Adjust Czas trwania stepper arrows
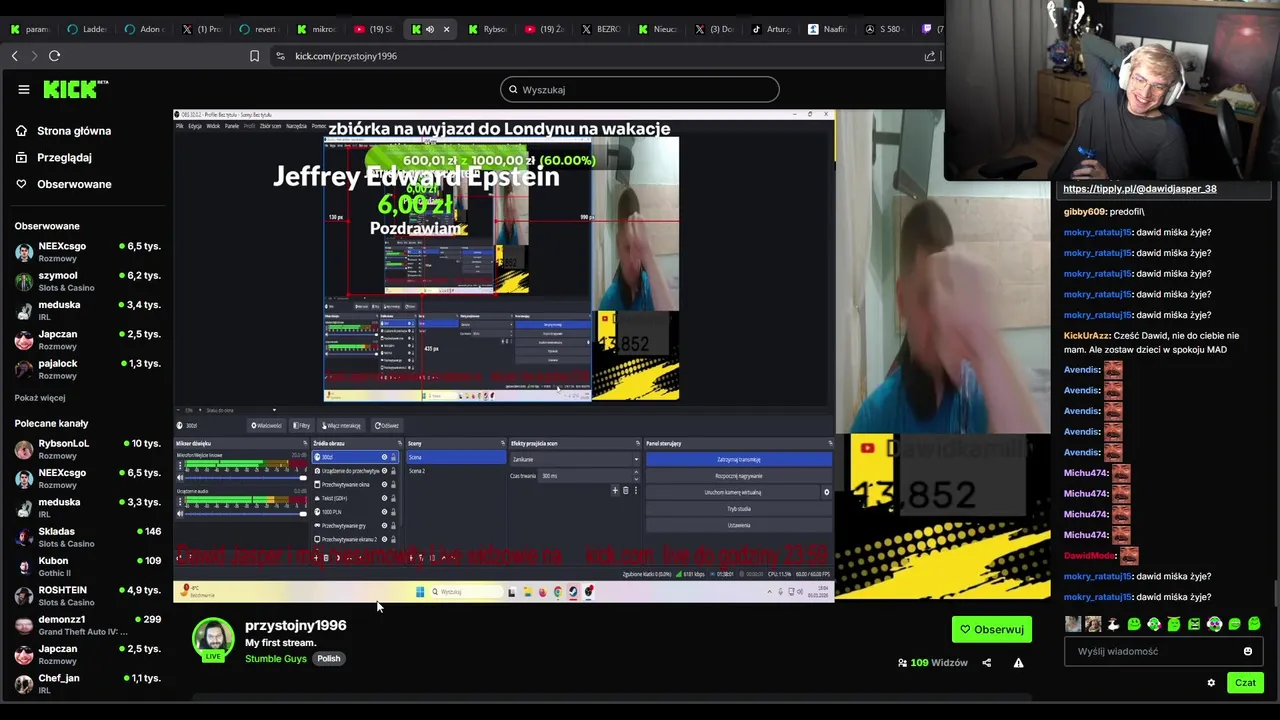This screenshot has height=720, width=1280. 636,476
